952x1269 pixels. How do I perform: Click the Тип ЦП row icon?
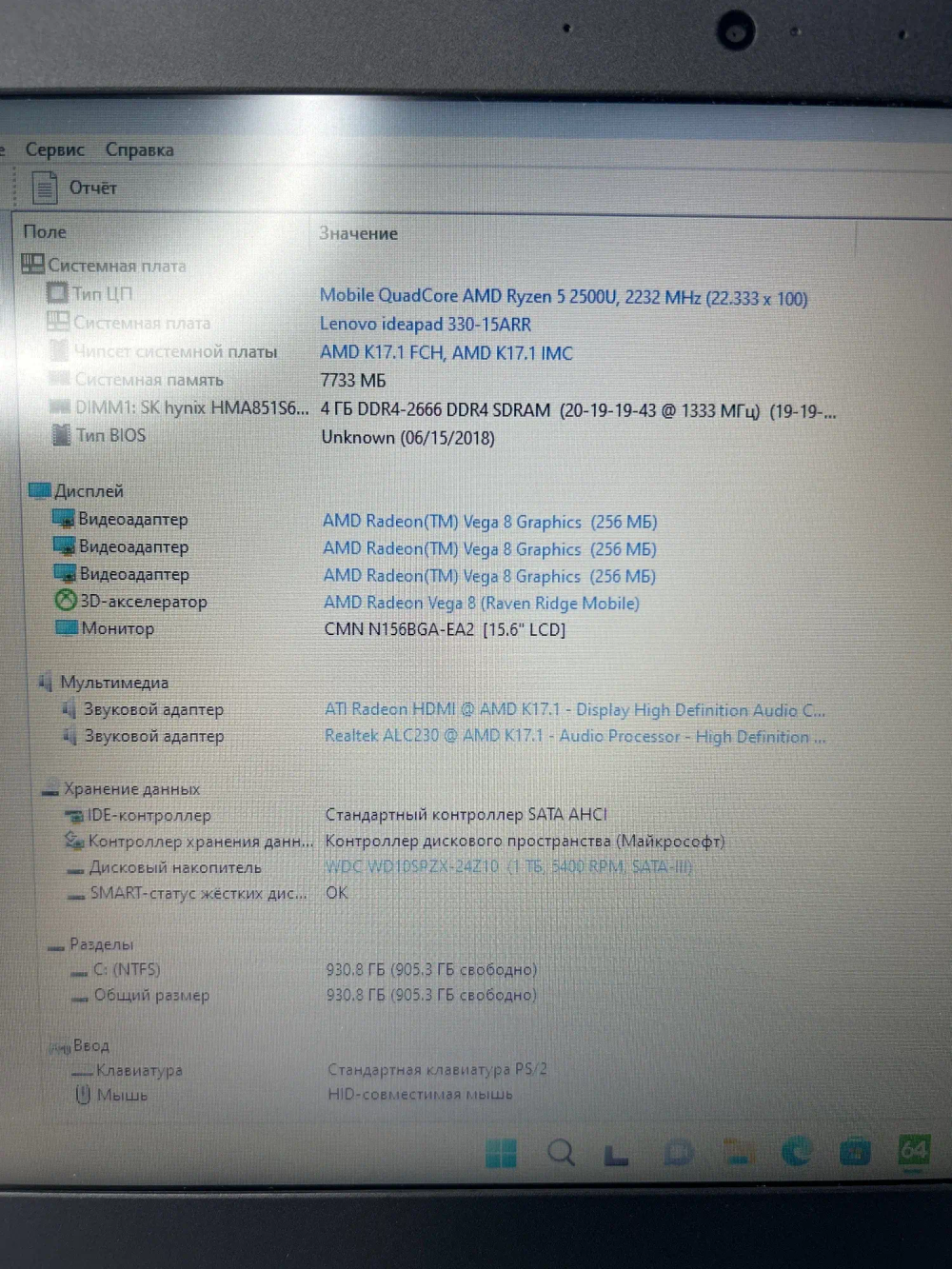coord(58,293)
